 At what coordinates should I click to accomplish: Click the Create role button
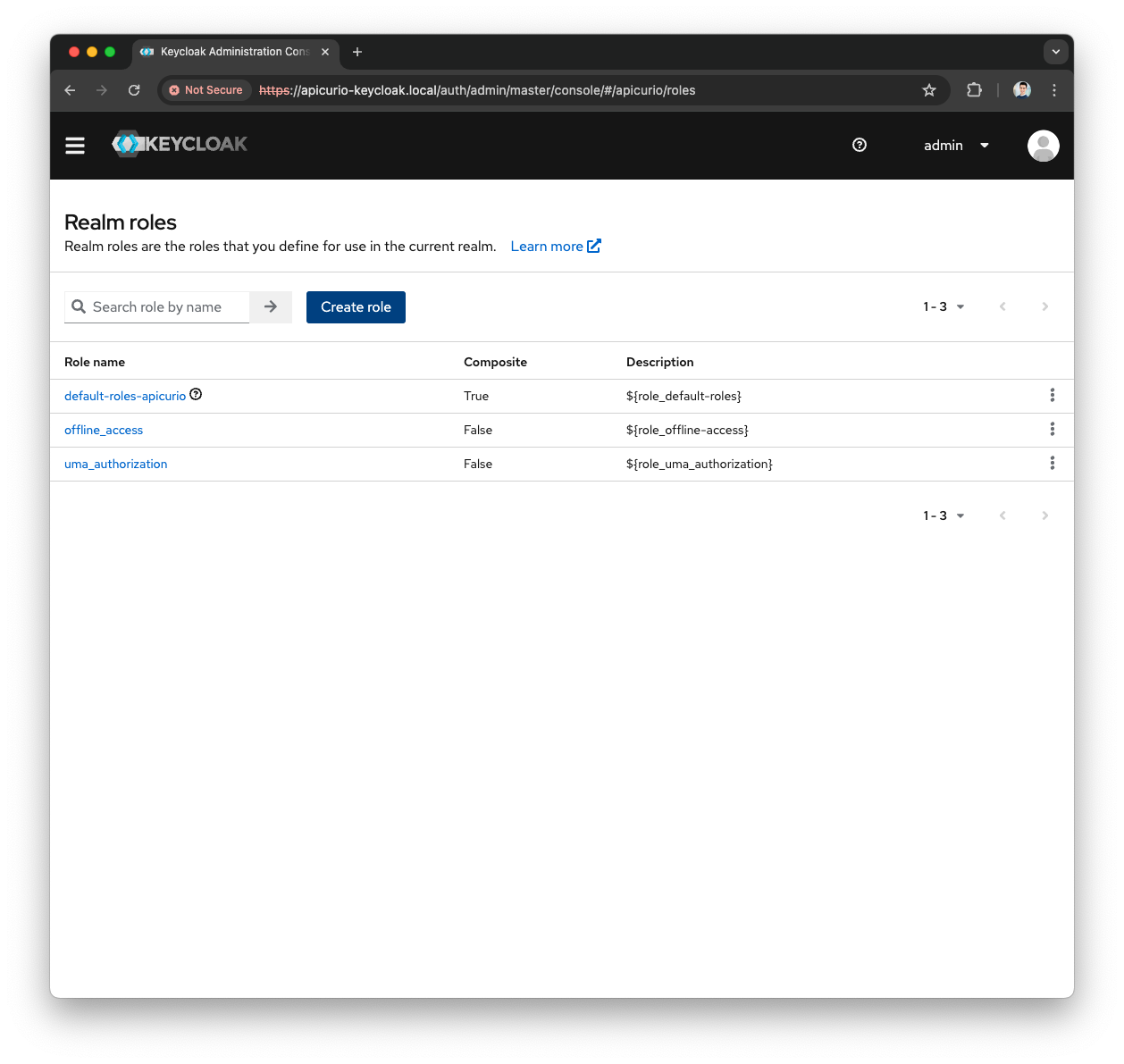tap(356, 306)
